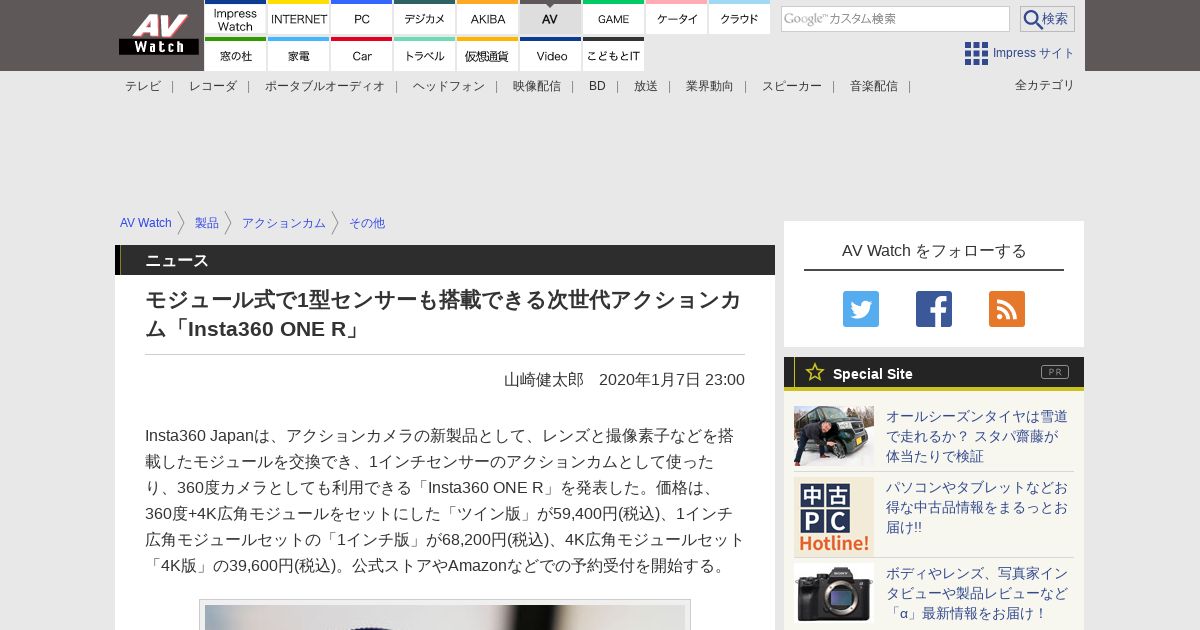Click the ニュース section header
Image resolution: width=1200 pixels, height=630 pixels.
tap(445, 260)
